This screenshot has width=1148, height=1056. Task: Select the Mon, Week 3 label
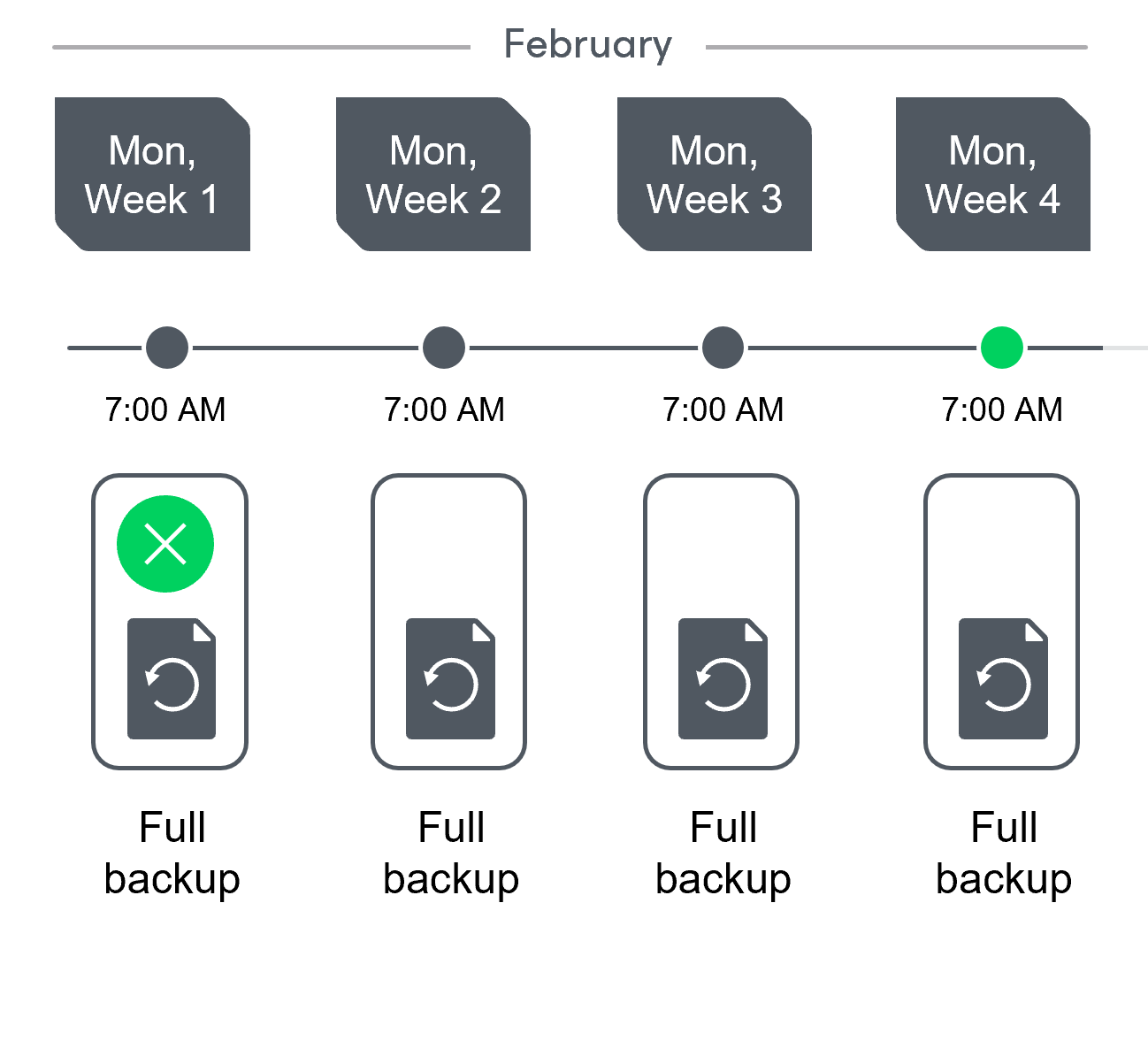pyautogui.click(x=715, y=174)
